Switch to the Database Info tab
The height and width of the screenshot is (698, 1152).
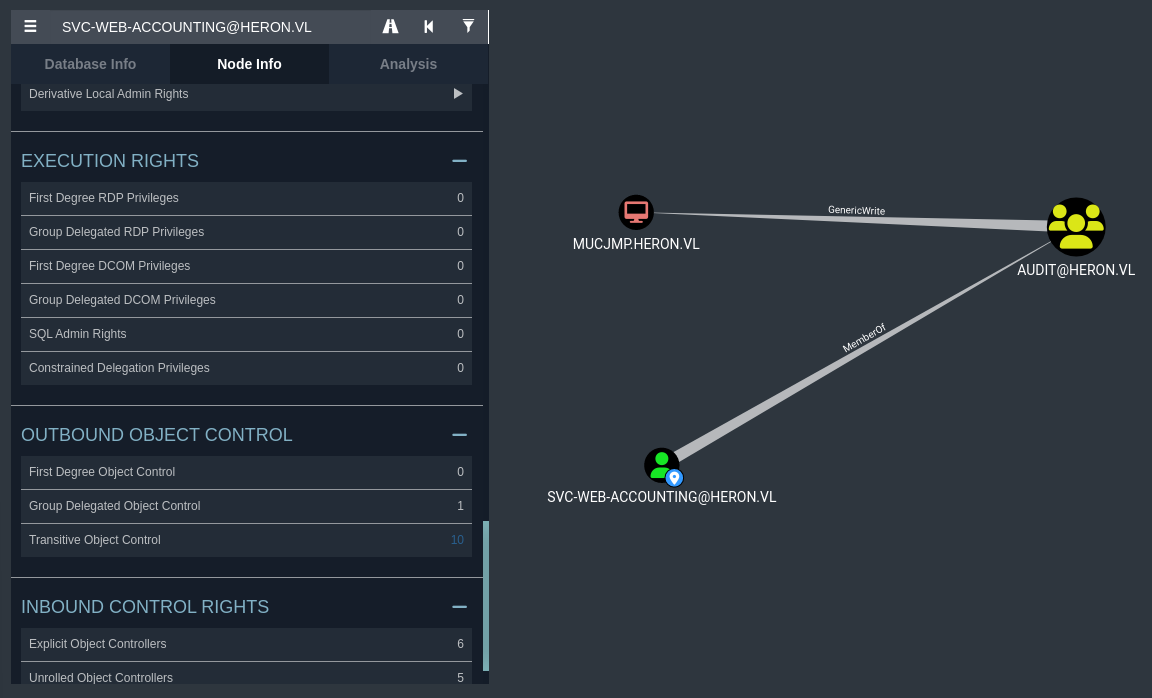(x=90, y=64)
